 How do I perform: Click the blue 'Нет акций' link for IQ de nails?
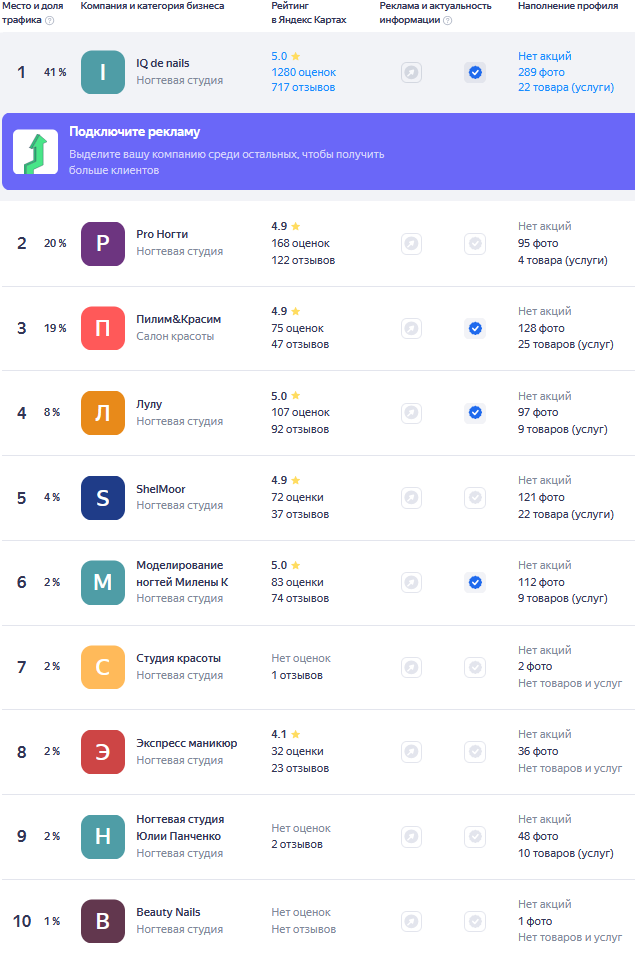[x=545, y=56]
